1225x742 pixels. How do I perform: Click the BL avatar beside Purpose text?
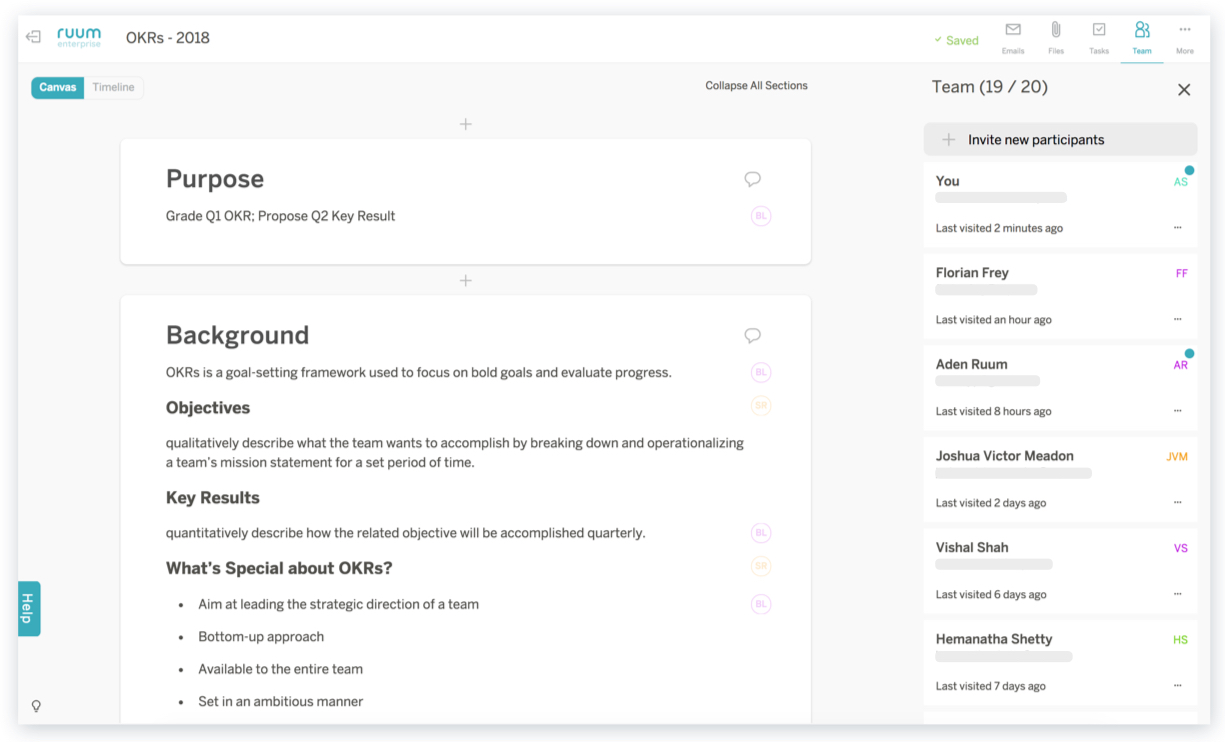coord(761,216)
